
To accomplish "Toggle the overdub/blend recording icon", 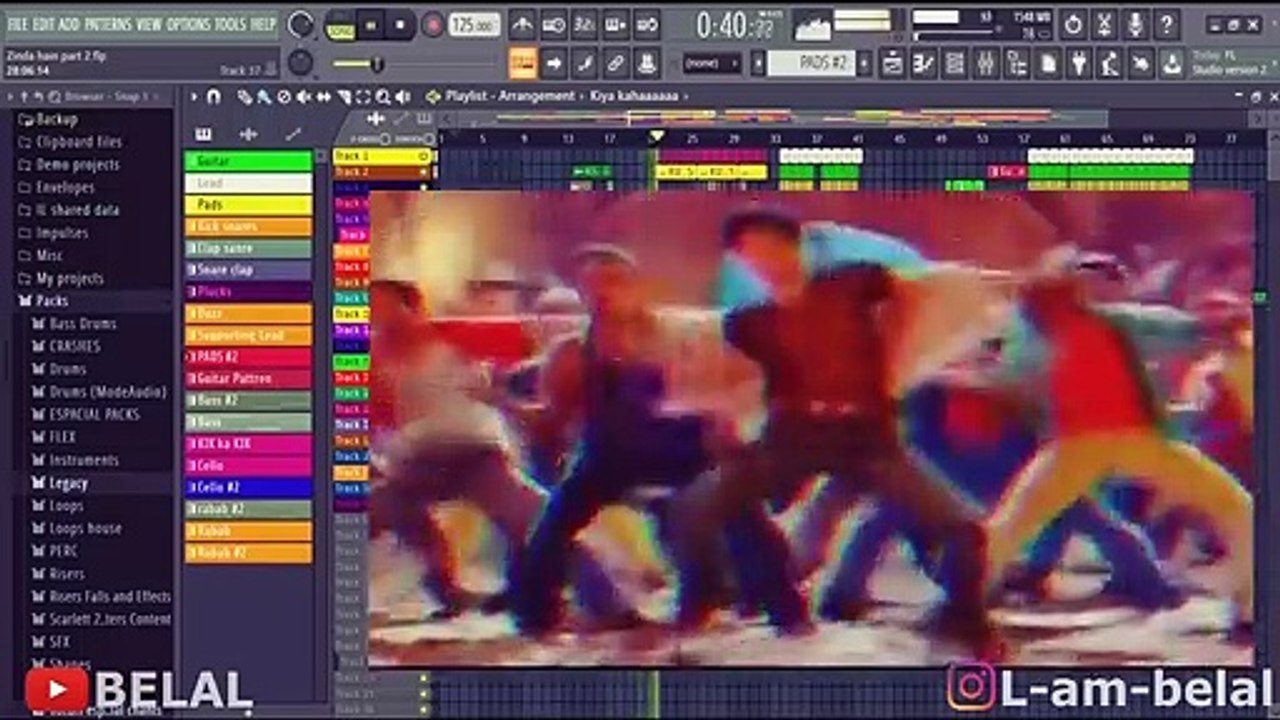I will [x=616, y=24].
